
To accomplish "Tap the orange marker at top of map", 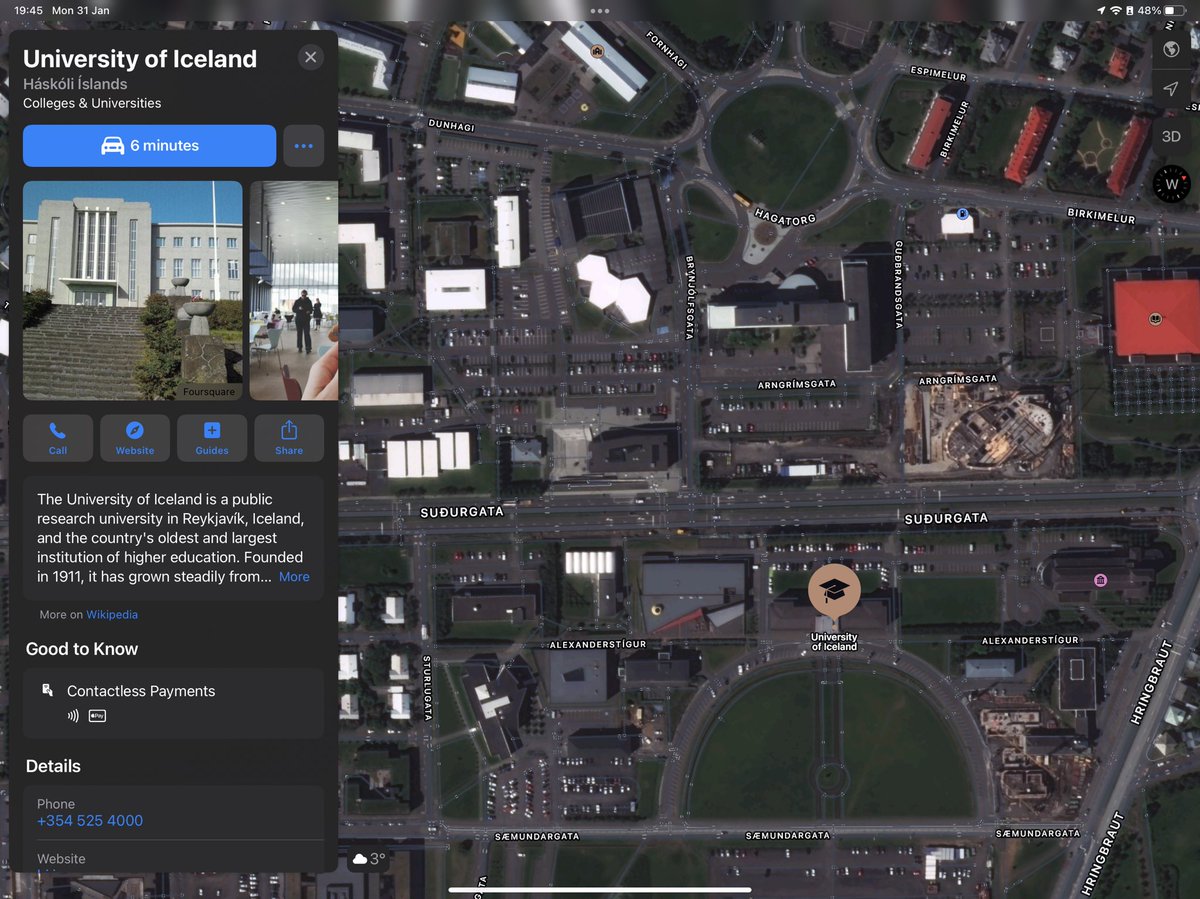I will coord(597,52).
